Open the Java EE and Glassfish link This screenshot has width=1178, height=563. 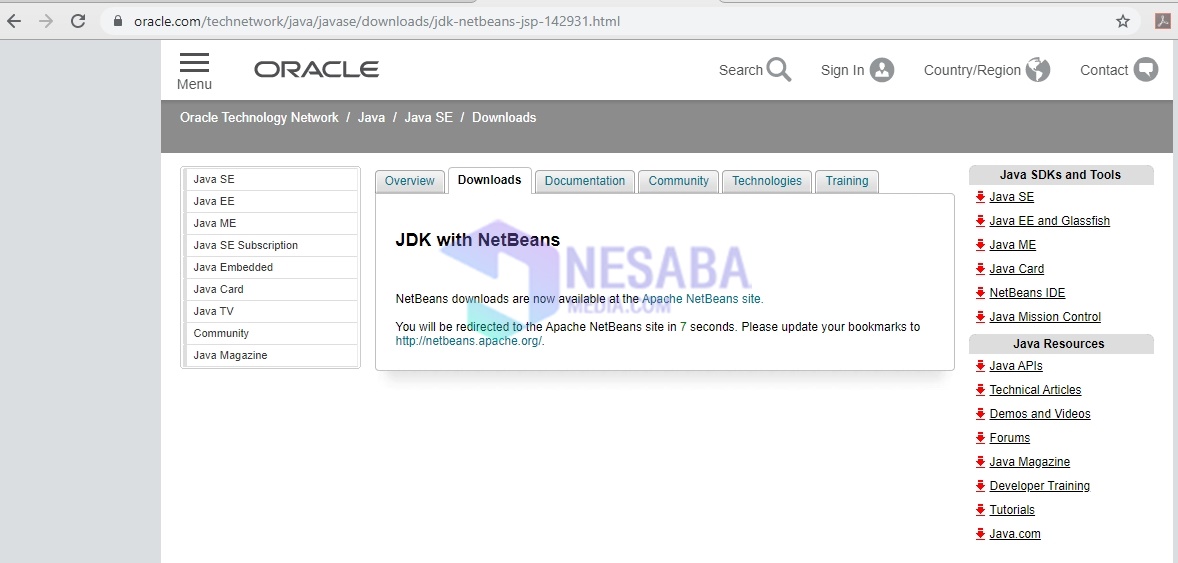click(x=1050, y=221)
